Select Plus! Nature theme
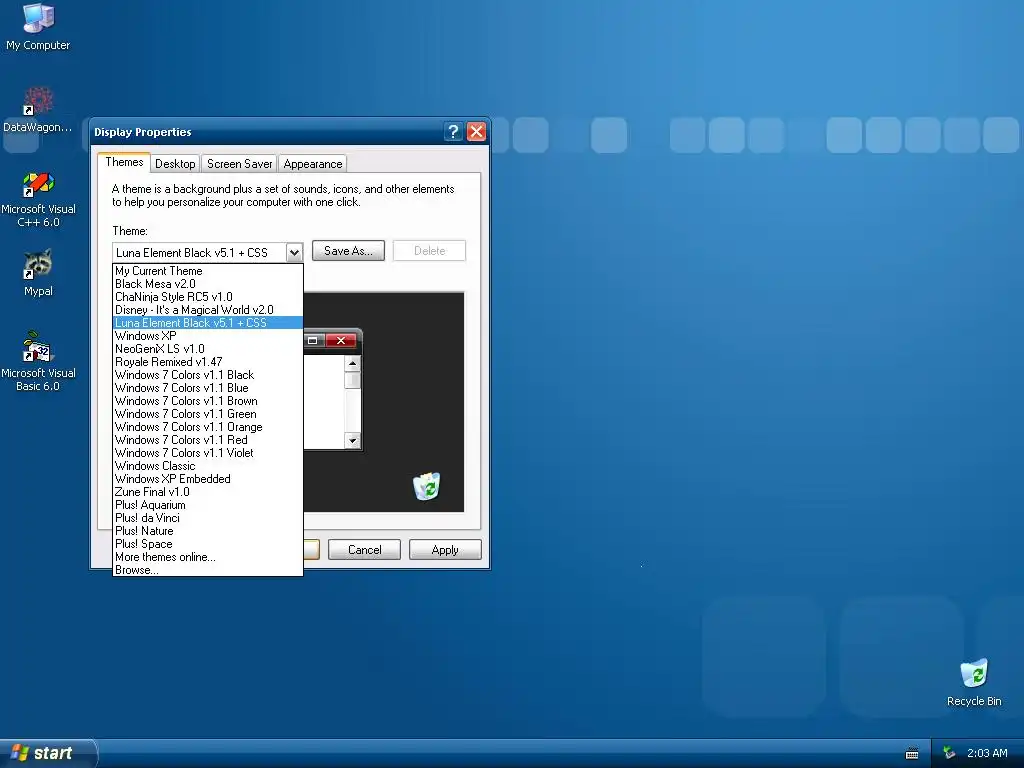The height and width of the screenshot is (768, 1024). (208, 531)
